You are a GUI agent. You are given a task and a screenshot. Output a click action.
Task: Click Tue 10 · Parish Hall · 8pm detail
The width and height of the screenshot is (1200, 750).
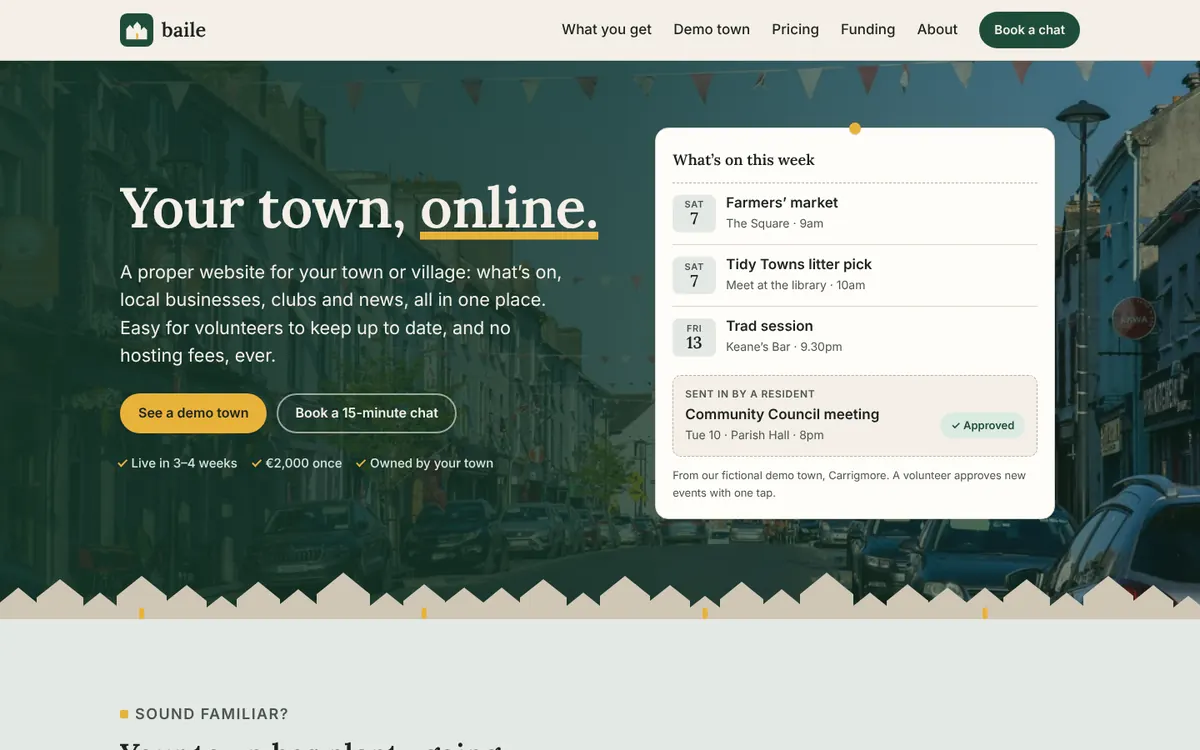click(x=755, y=436)
